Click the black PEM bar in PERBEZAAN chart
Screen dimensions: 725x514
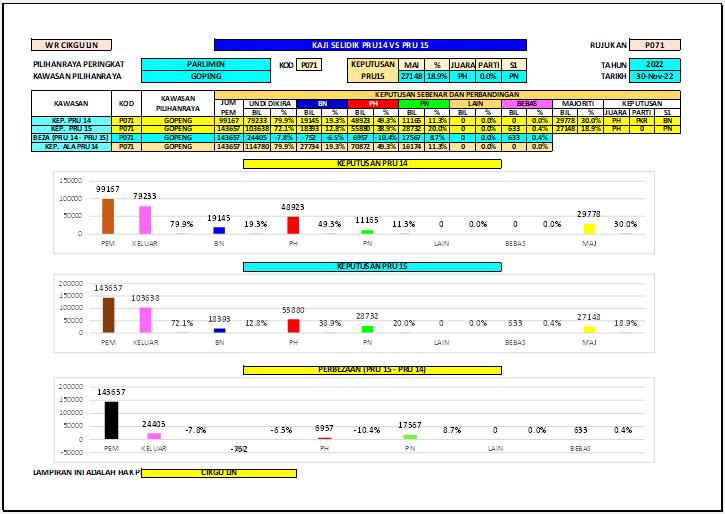coord(111,420)
